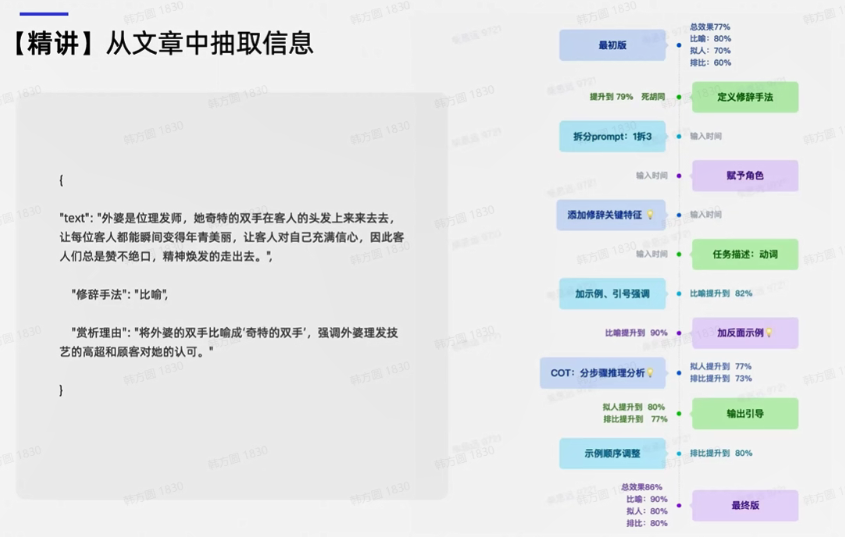Click the lightbulb on 添加修辞关键特征 node
Screen dimensions: 845x537
click(x=650, y=215)
